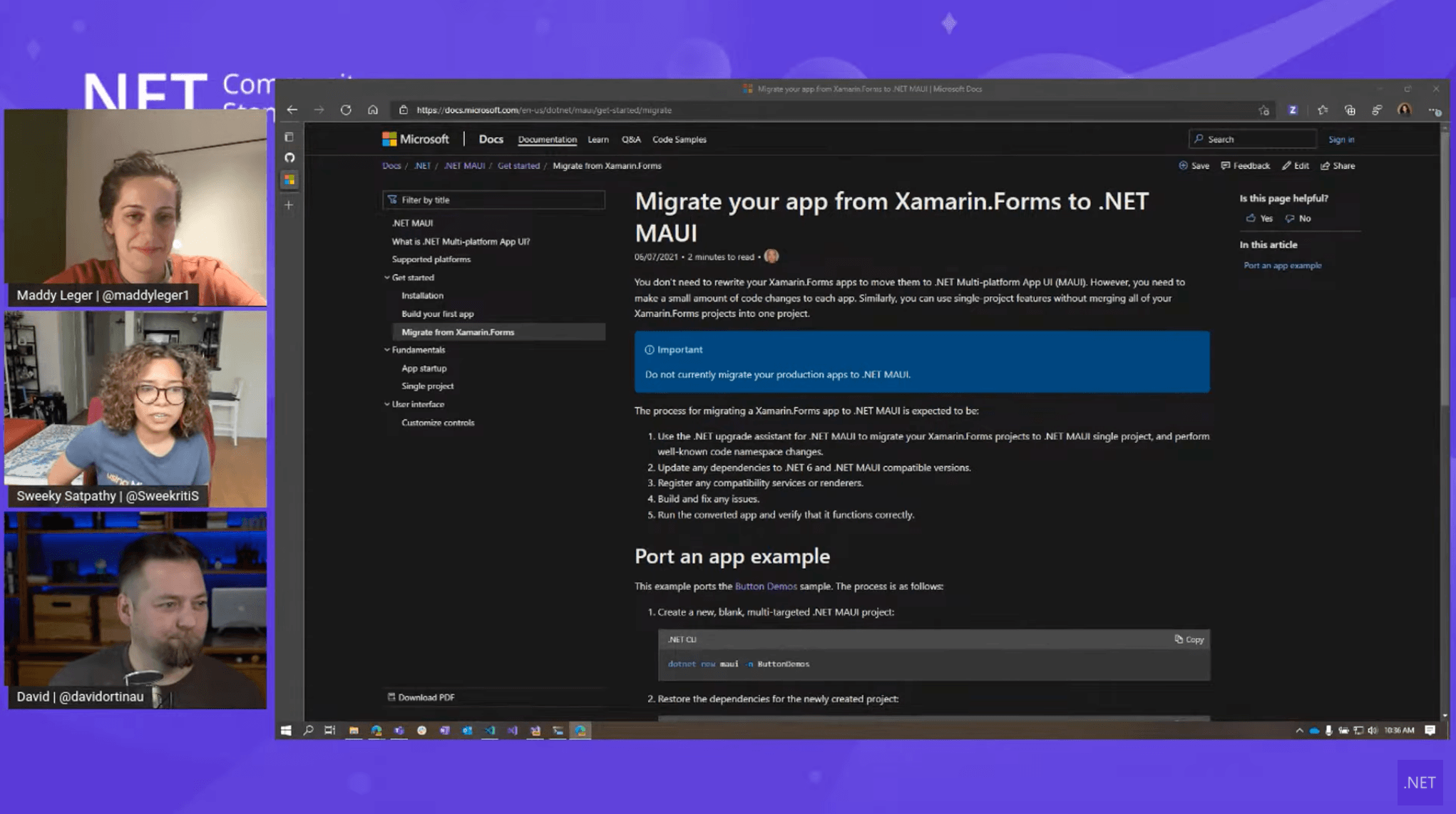Click the .NET MAUI breadcrumb link
Viewport: 1456px width, 814px height.
click(x=464, y=166)
